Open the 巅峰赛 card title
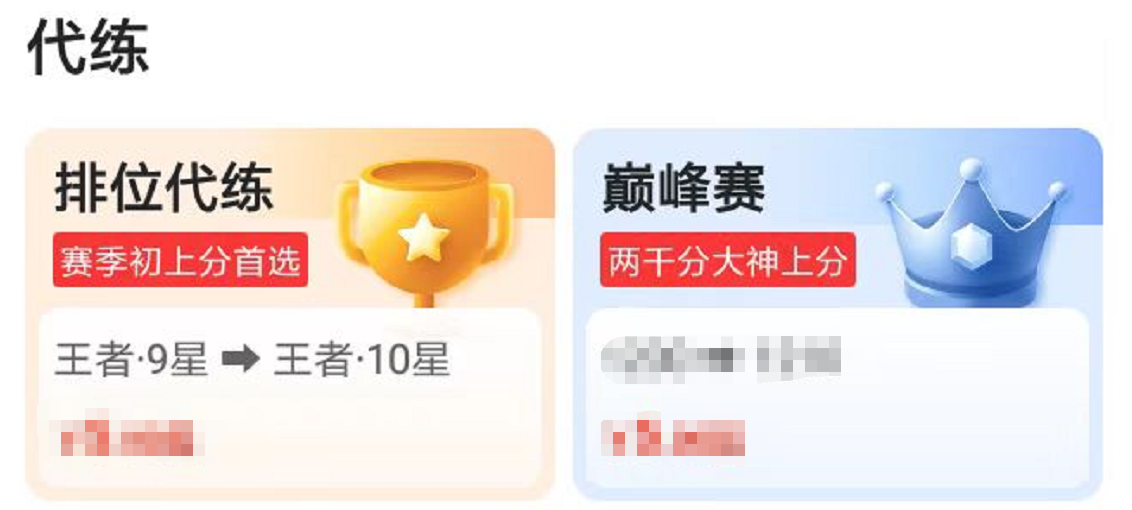This screenshot has height=510, width=1132. pos(684,189)
